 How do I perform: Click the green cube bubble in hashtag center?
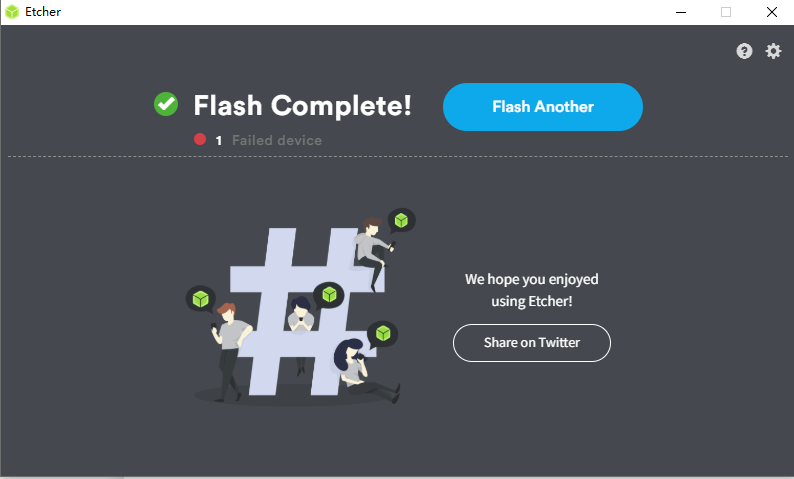(329, 294)
